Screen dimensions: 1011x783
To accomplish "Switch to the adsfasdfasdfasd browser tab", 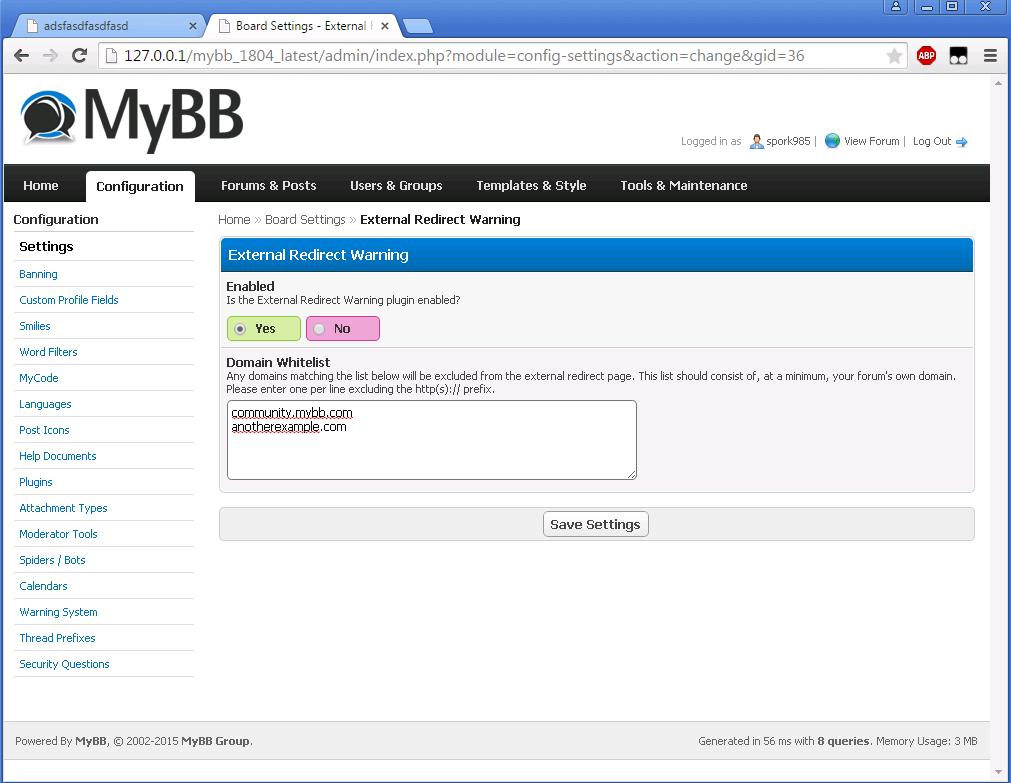I will tap(108, 26).
